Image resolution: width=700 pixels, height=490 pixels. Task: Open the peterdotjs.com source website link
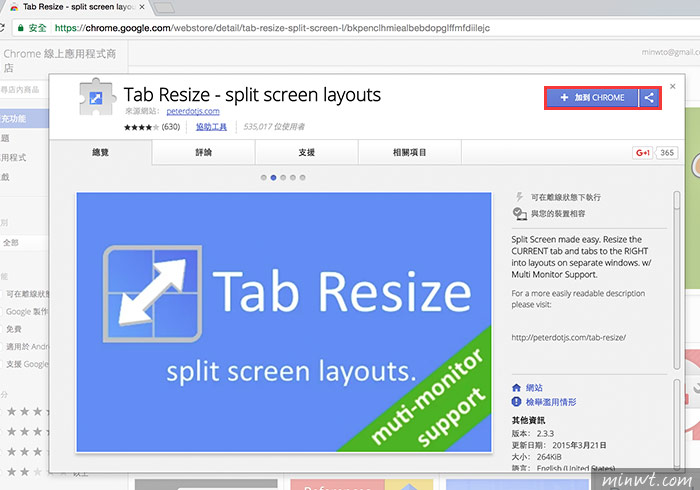point(193,111)
